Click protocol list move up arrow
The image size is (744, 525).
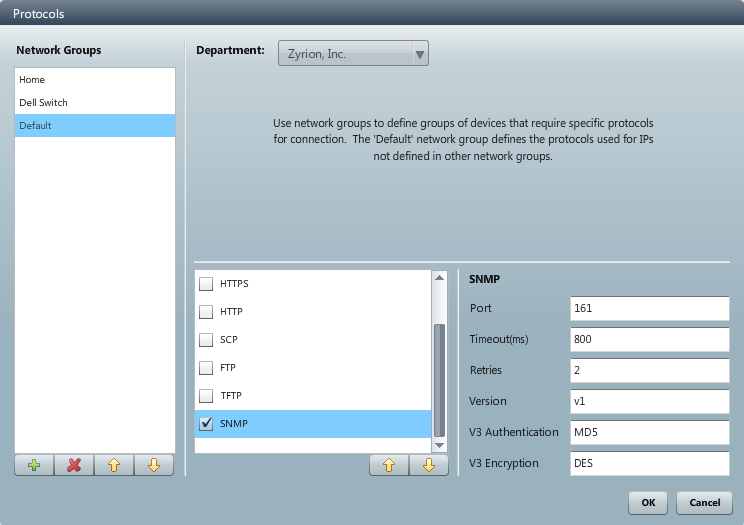(x=389, y=466)
